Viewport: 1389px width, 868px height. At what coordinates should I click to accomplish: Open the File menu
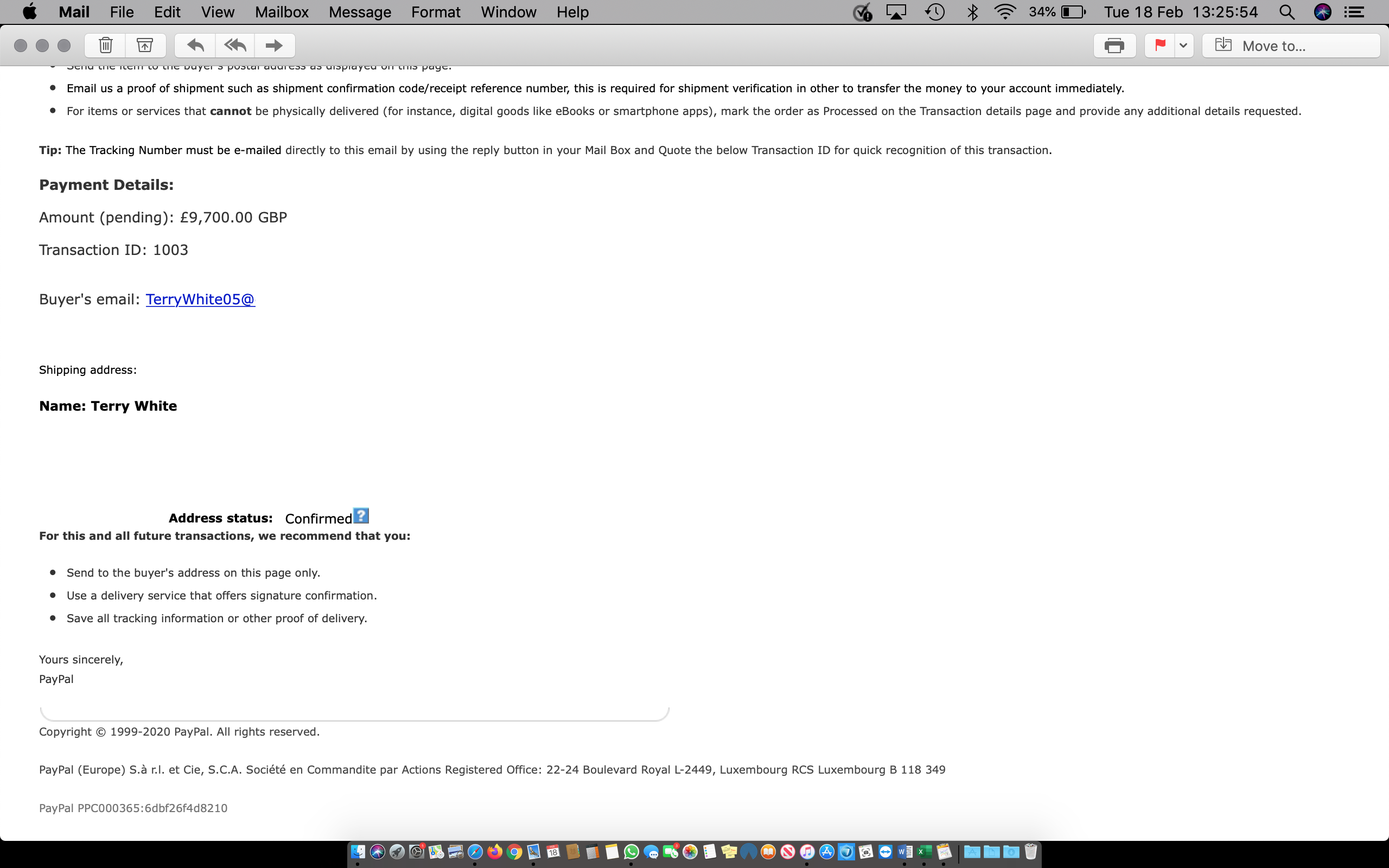click(x=122, y=12)
